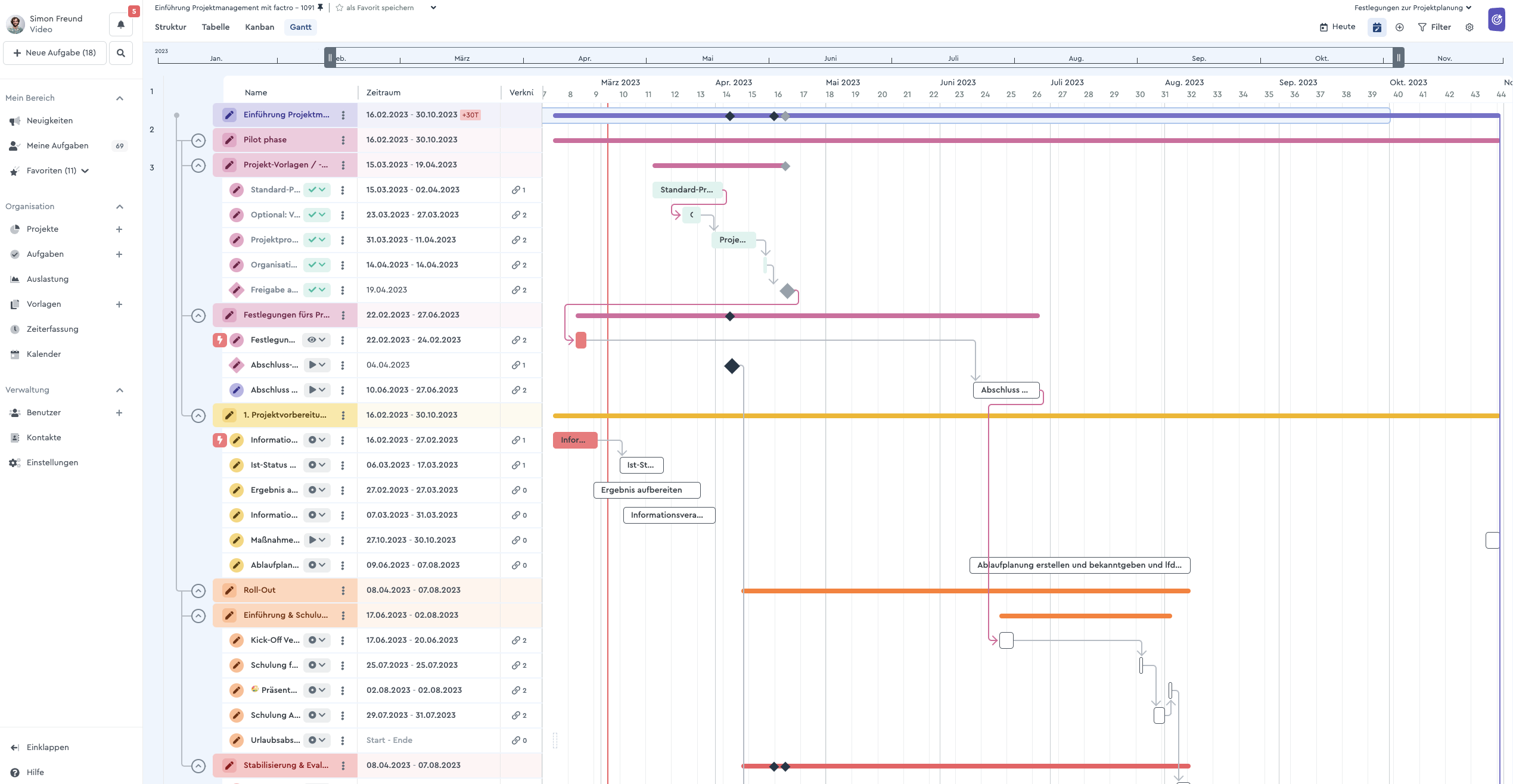
Task: Grab left handle of timeline range slider
Action: [x=330, y=58]
